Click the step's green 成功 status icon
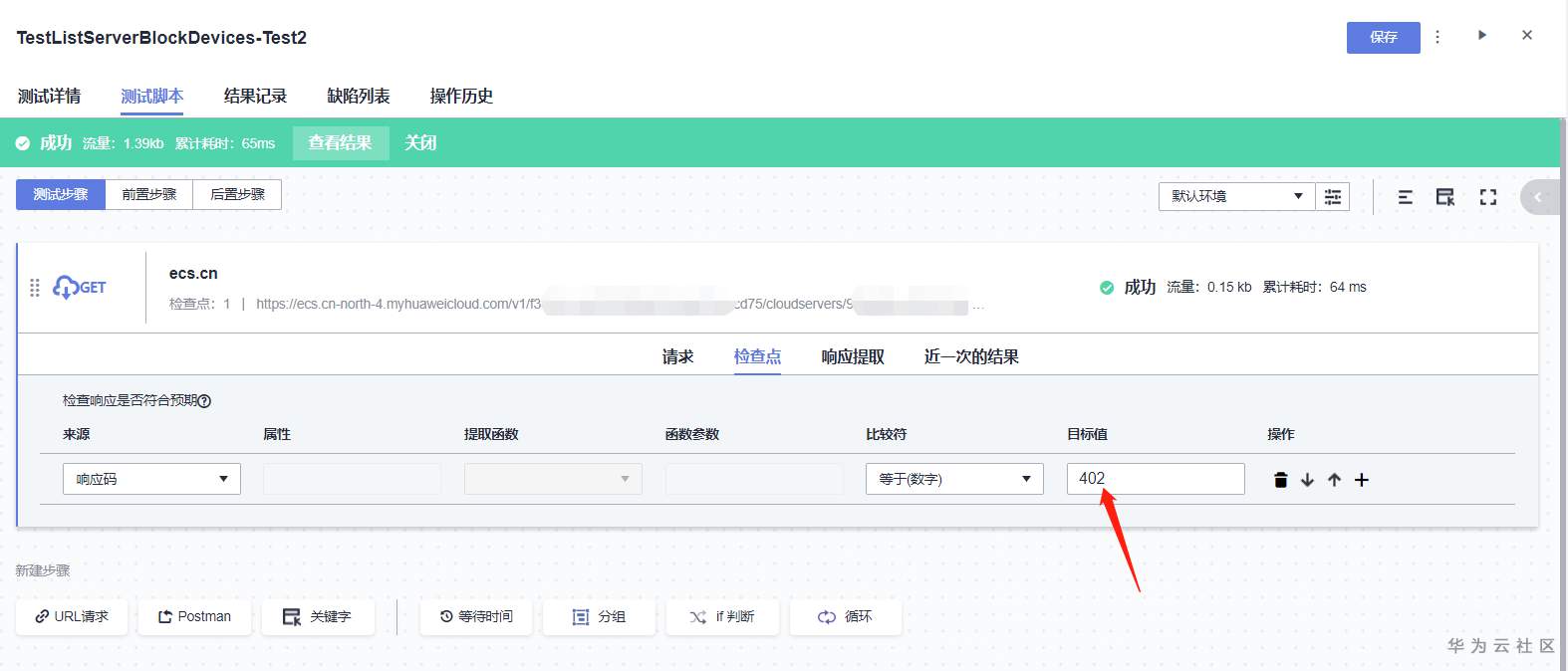 click(x=1107, y=288)
